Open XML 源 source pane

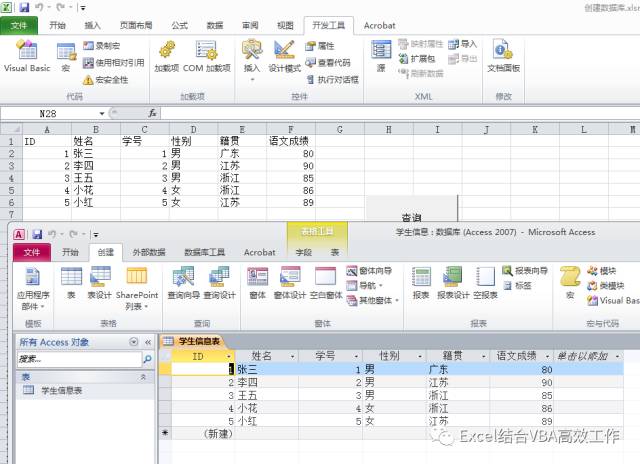(x=381, y=57)
